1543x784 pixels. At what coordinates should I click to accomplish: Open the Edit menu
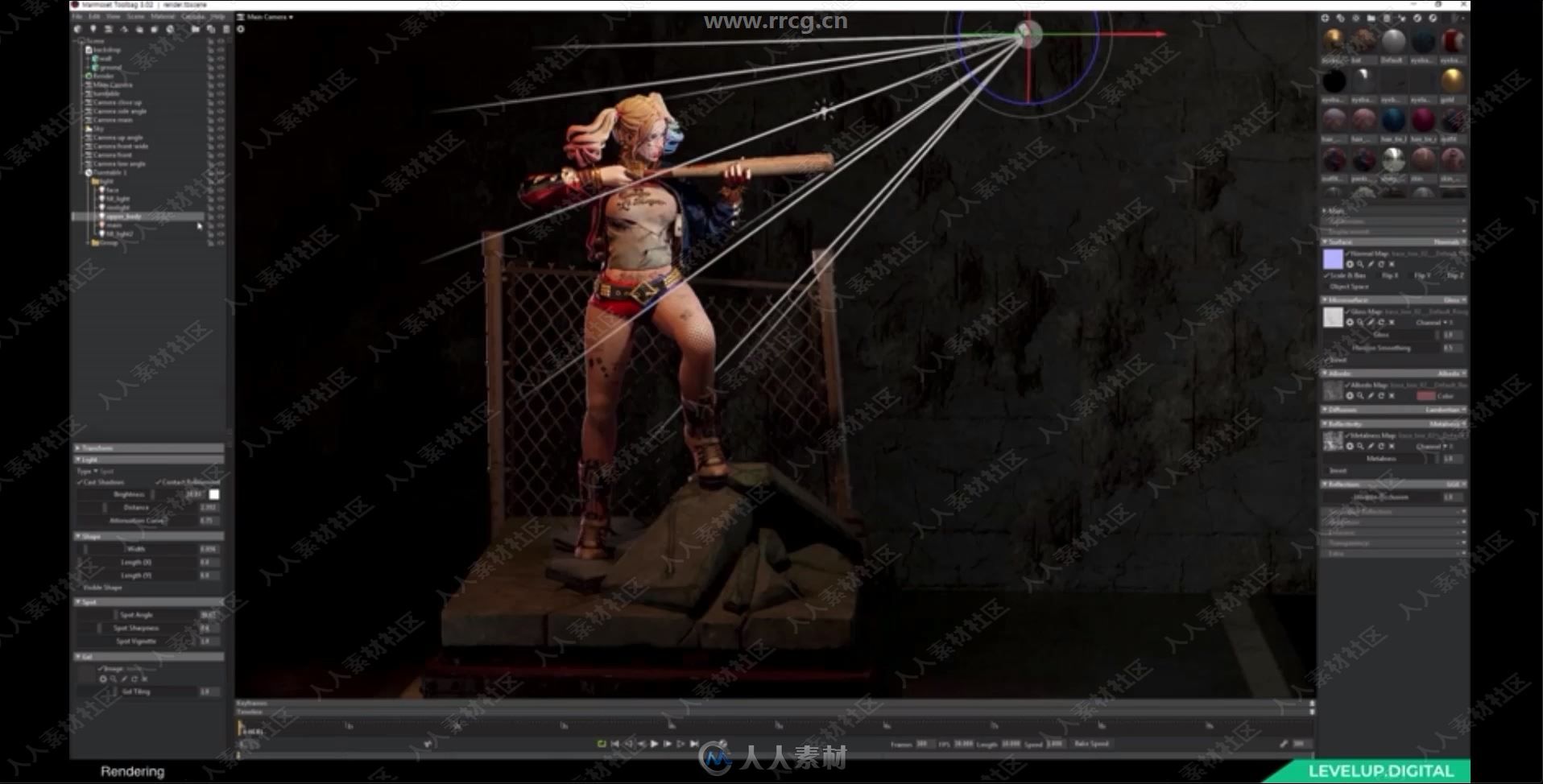point(94,17)
